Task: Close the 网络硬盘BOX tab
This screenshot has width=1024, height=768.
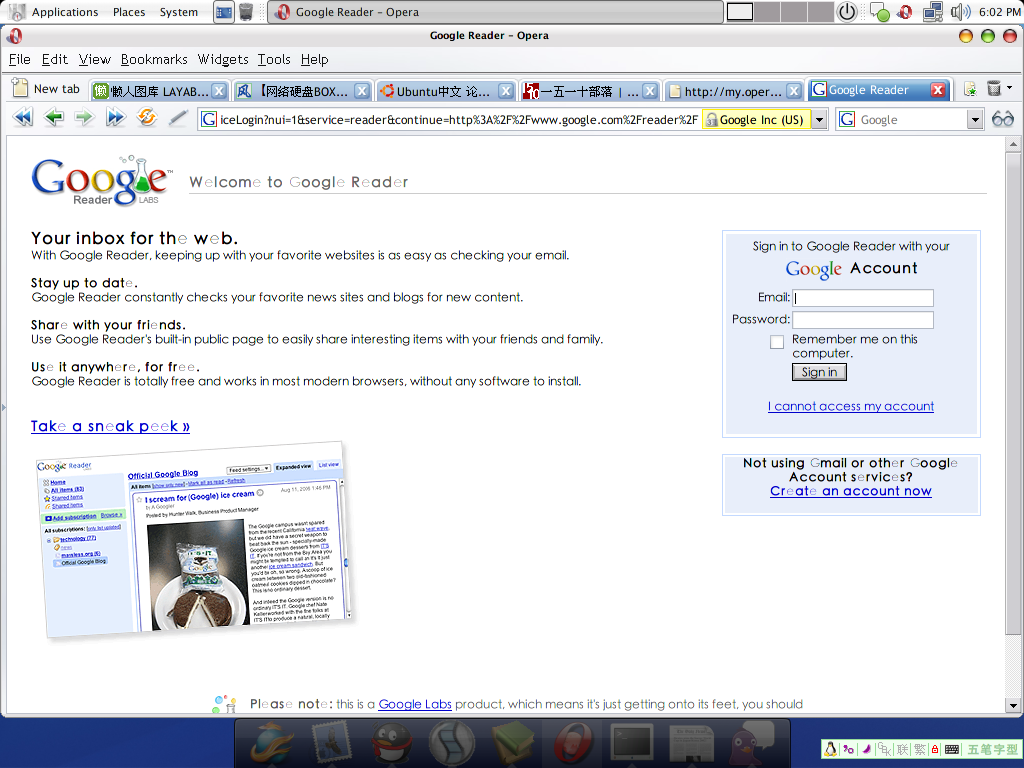Action: [362, 91]
